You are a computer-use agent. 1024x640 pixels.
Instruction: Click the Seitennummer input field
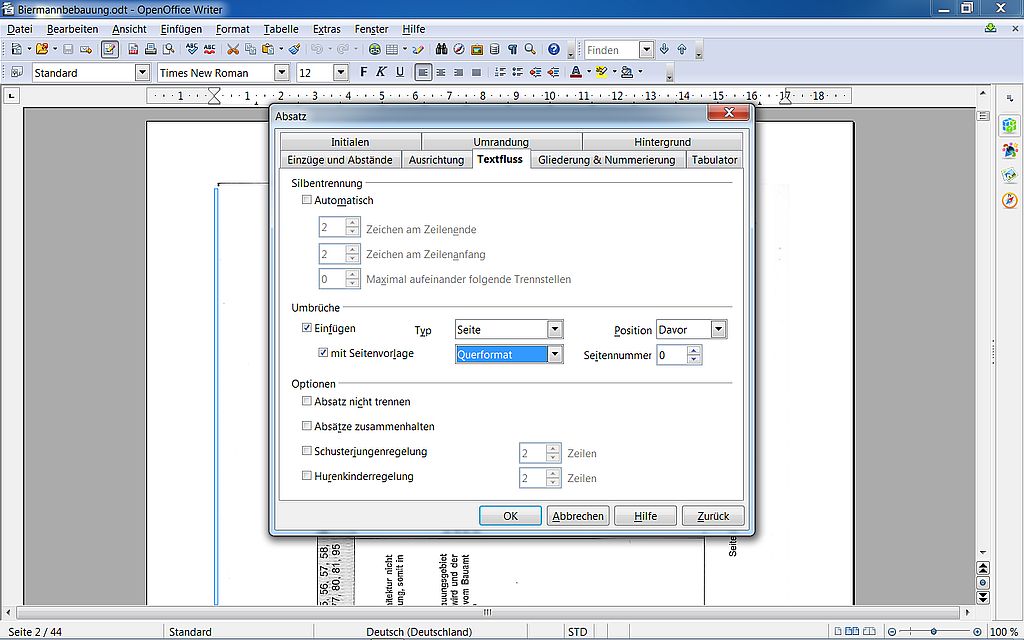click(x=671, y=355)
